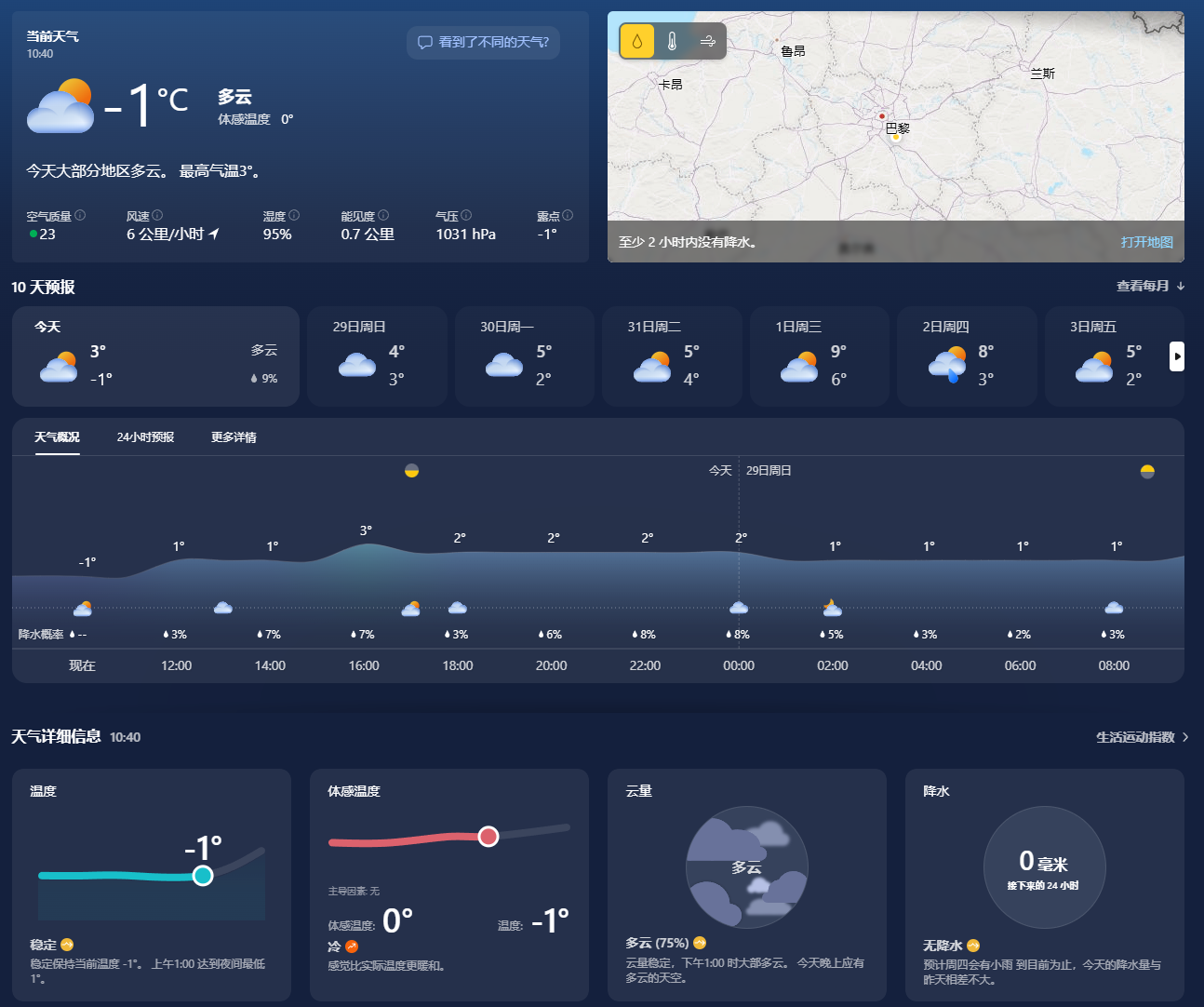Screen dimensions: 1204x1007
Task: Click the teal temperature trend marker
Action: click(x=203, y=875)
